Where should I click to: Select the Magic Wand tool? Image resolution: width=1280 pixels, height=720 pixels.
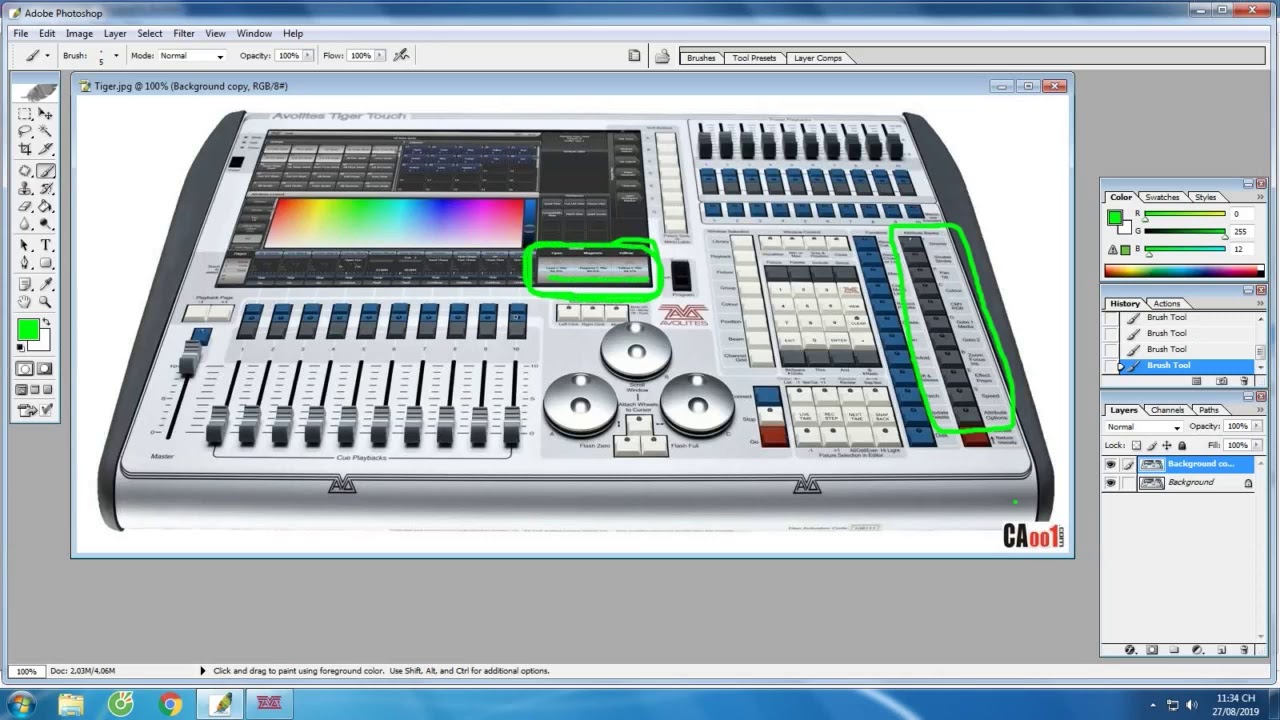coord(45,132)
